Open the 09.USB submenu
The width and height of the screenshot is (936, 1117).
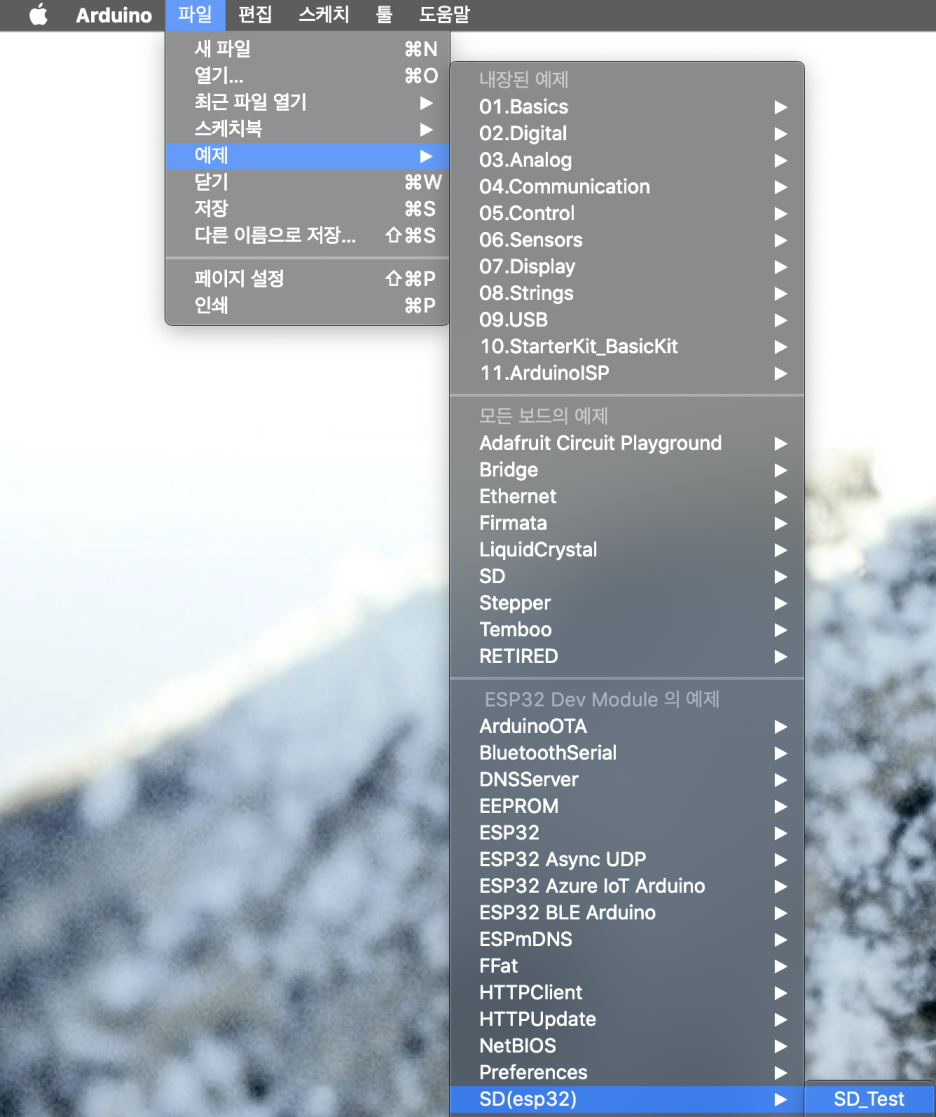pyautogui.click(x=627, y=320)
